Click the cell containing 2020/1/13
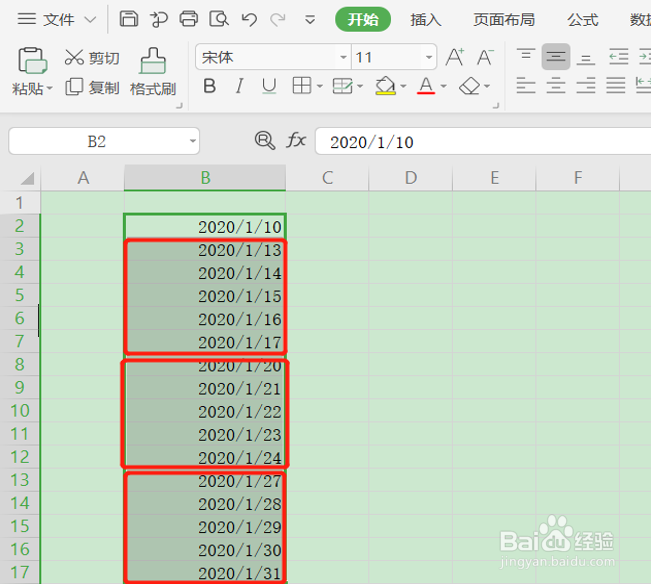651x584 pixels. 205,249
